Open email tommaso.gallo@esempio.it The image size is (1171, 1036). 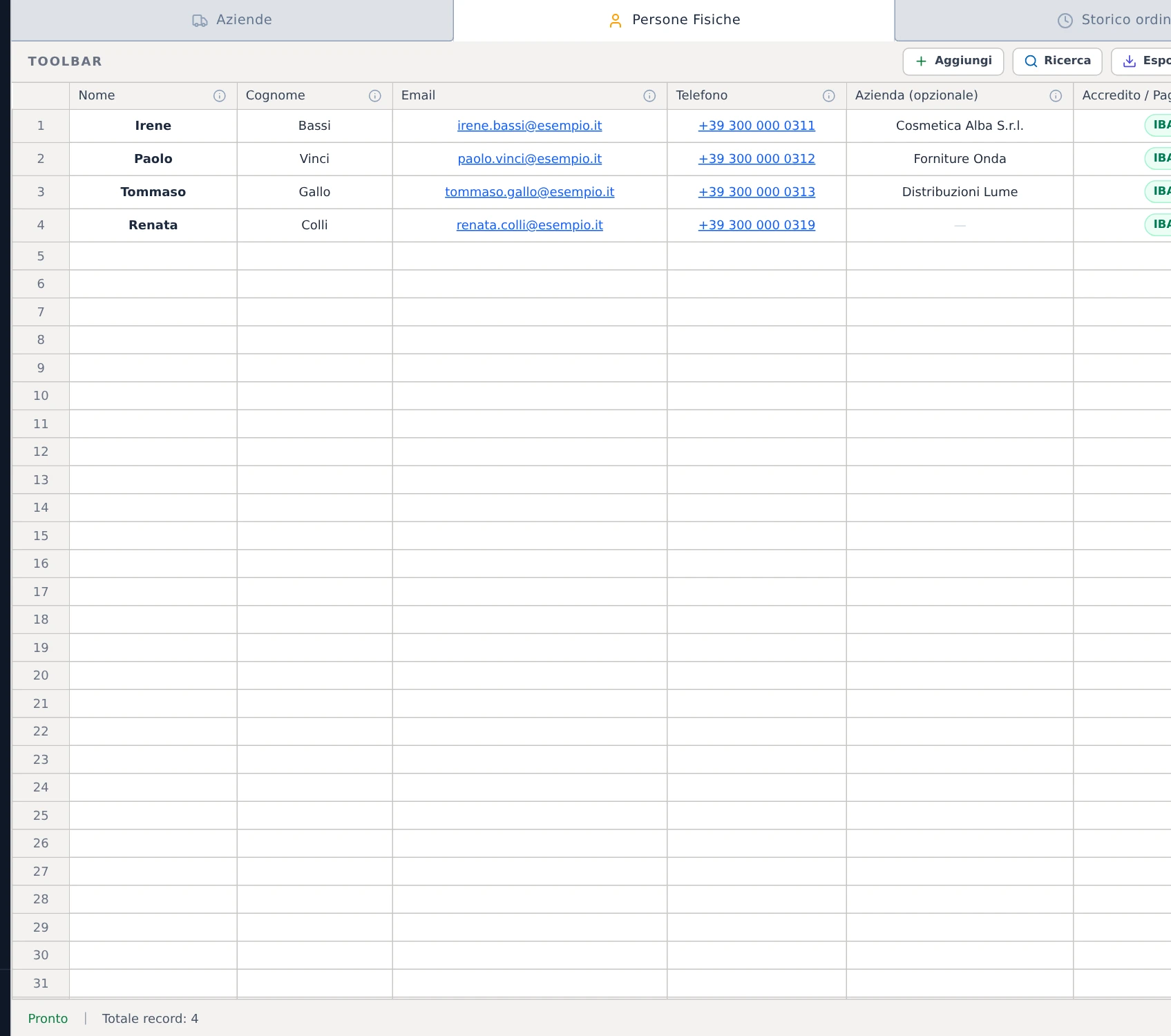pos(529,192)
